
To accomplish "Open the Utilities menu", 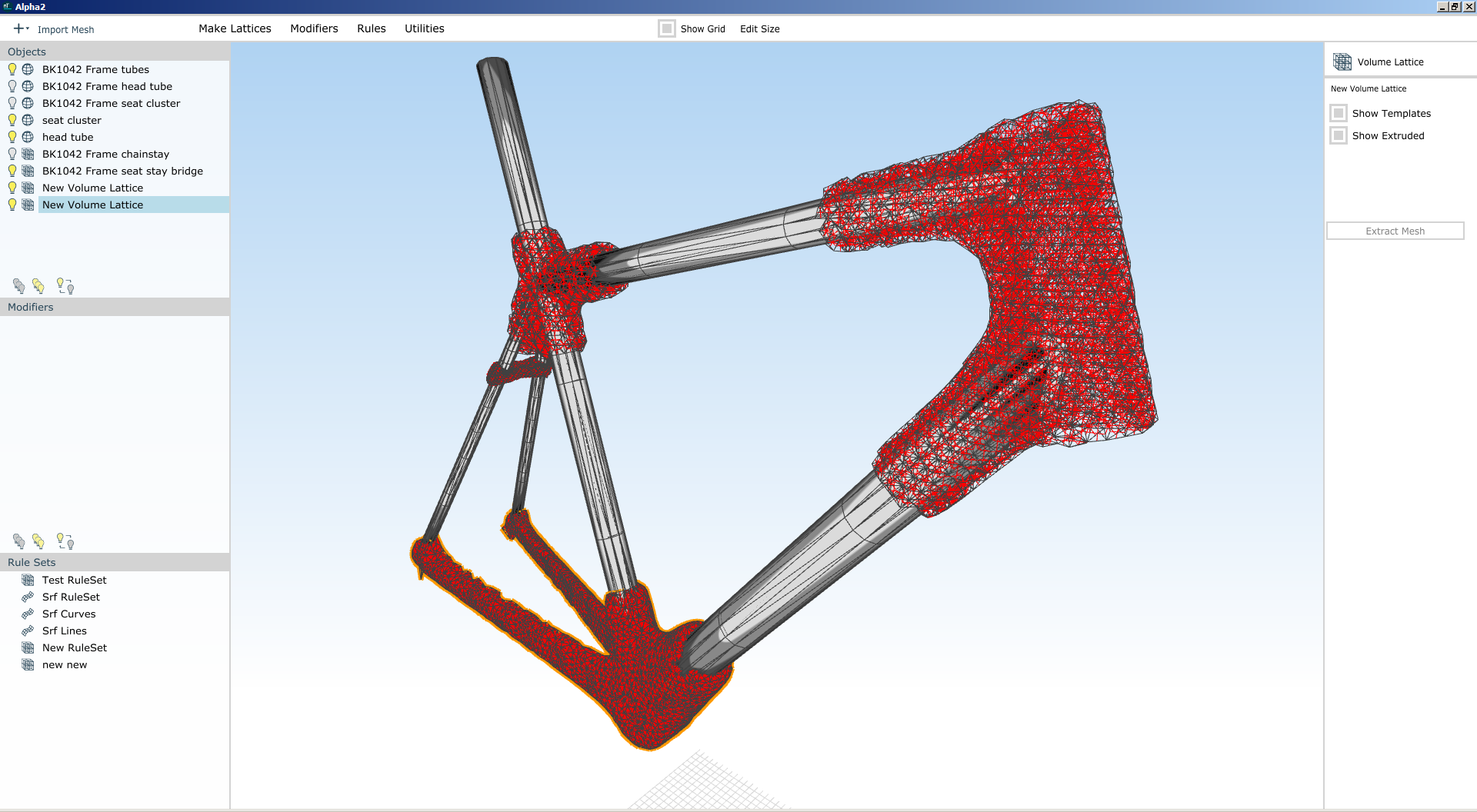I will pyautogui.click(x=425, y=28).
